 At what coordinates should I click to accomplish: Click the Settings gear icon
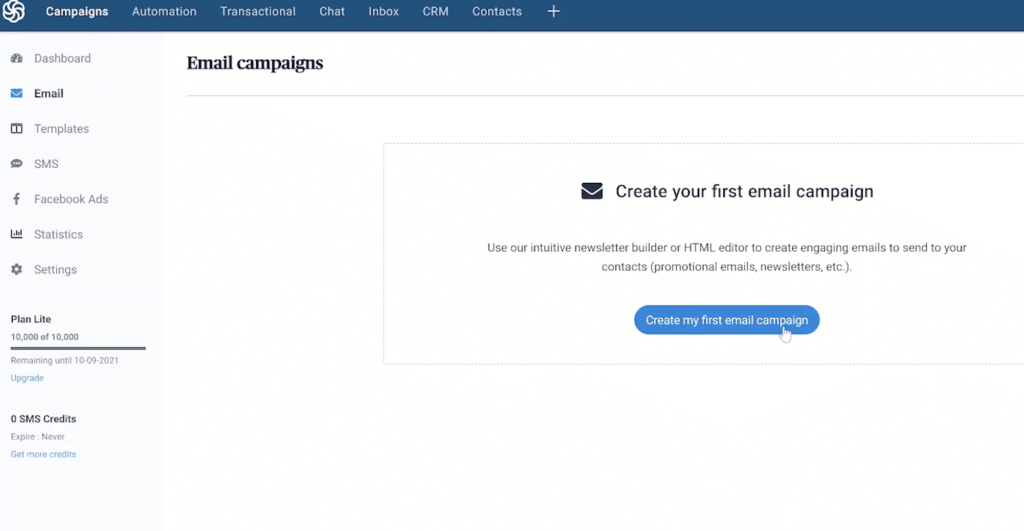(17, 270)
